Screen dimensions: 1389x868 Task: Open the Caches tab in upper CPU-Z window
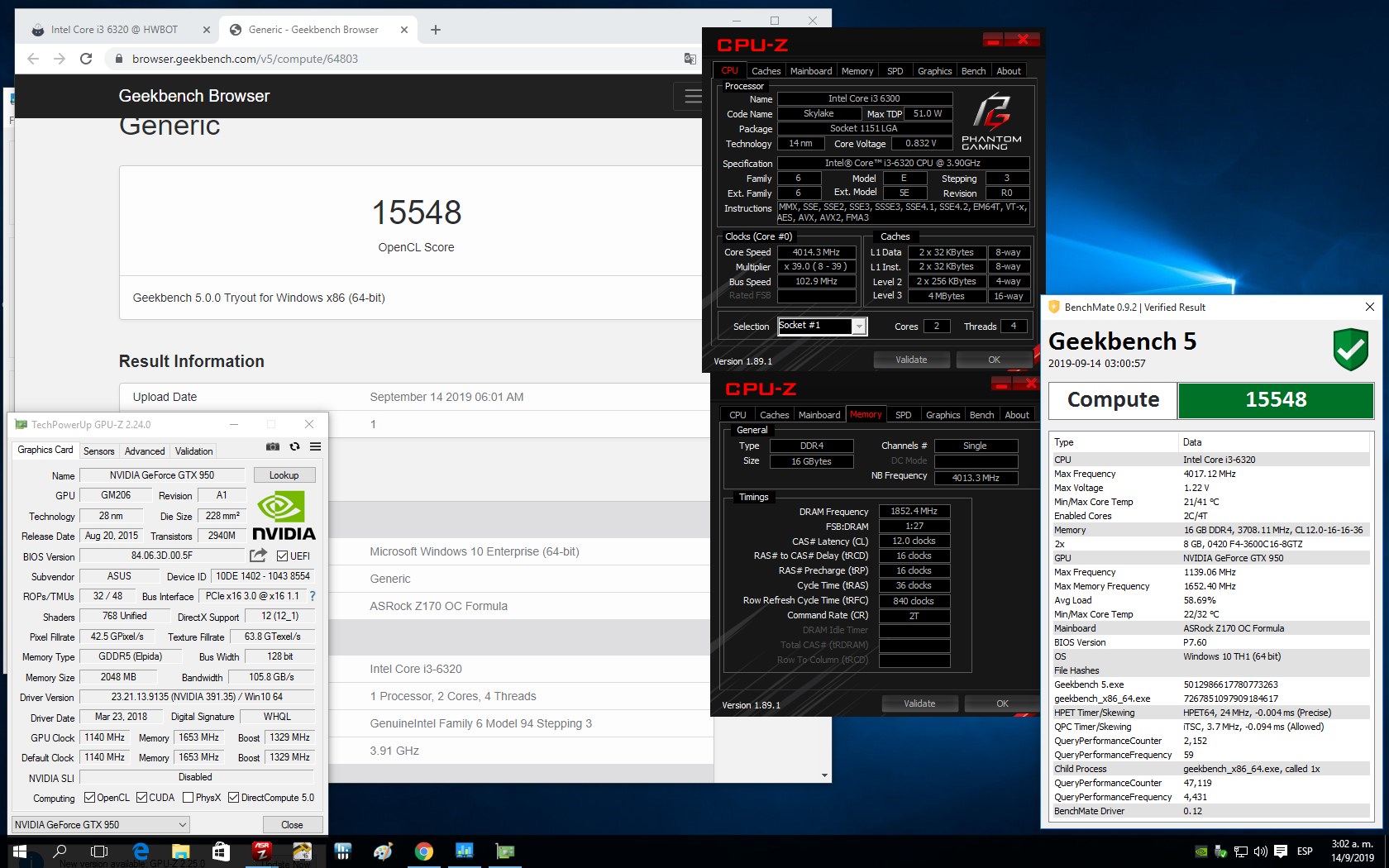[766, 71]
